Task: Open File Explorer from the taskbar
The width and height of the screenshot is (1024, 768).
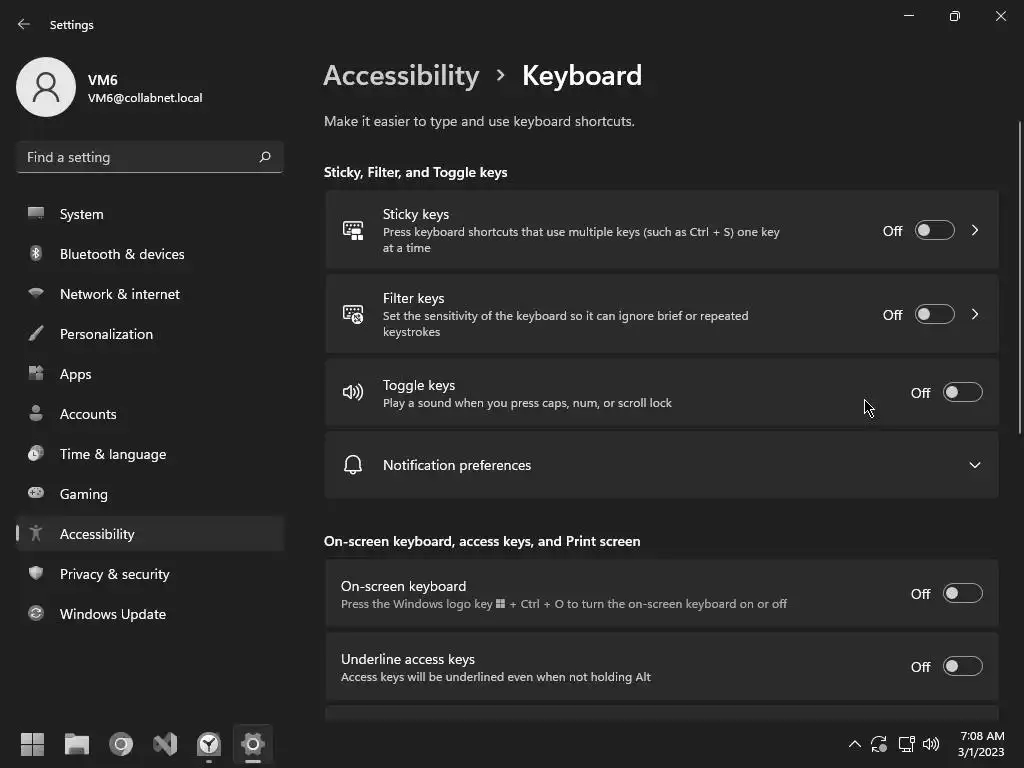Action: 77,744
